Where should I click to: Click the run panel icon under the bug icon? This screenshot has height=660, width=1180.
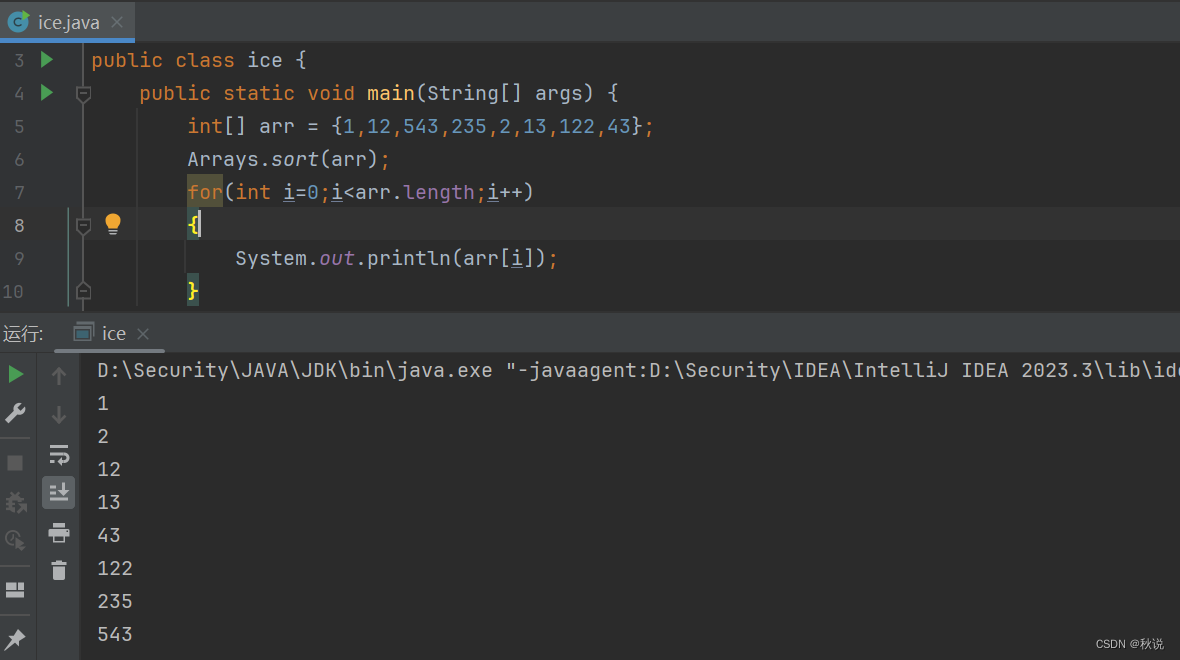coord(15,540)
